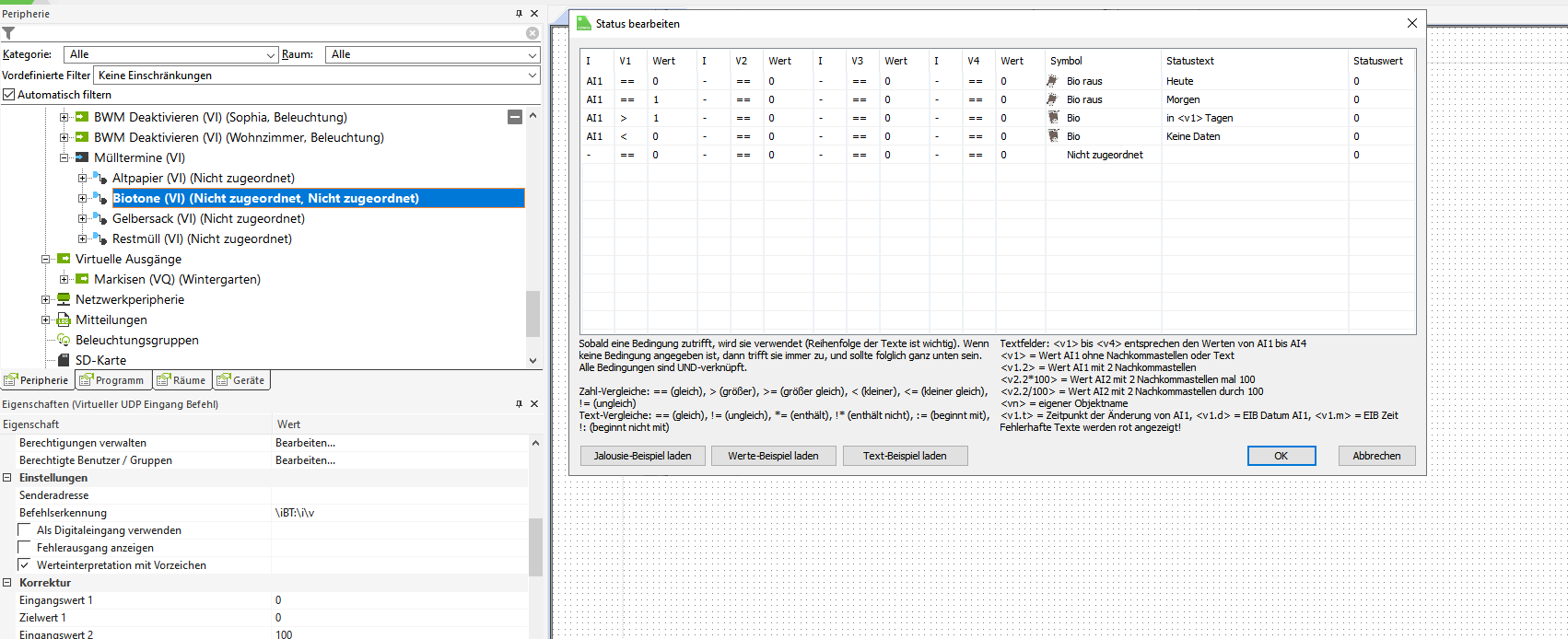Click the peripheral tree vertical scrollbar thumb
1568x639 pixels.
(x=532, y=314)
